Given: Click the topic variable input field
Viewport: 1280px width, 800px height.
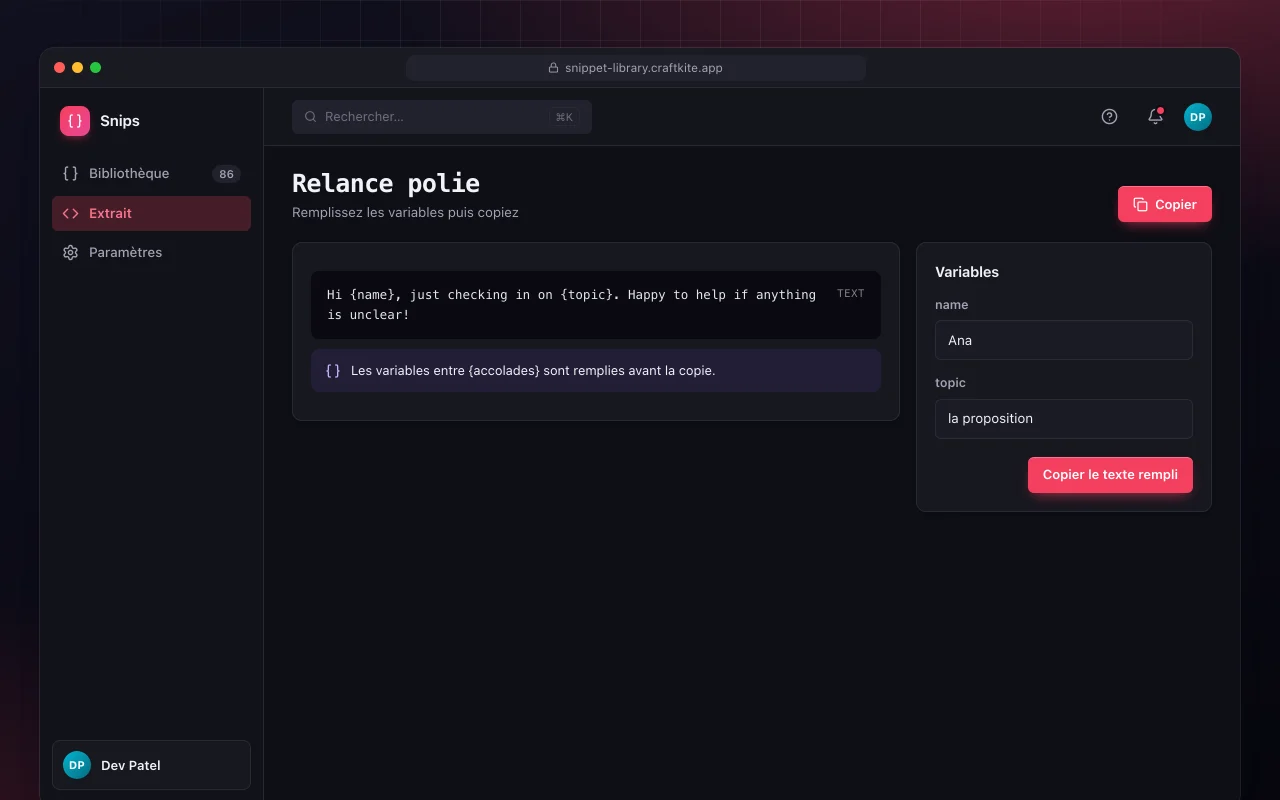Looking at the screenshot, I should click(x=1064, y=419).
